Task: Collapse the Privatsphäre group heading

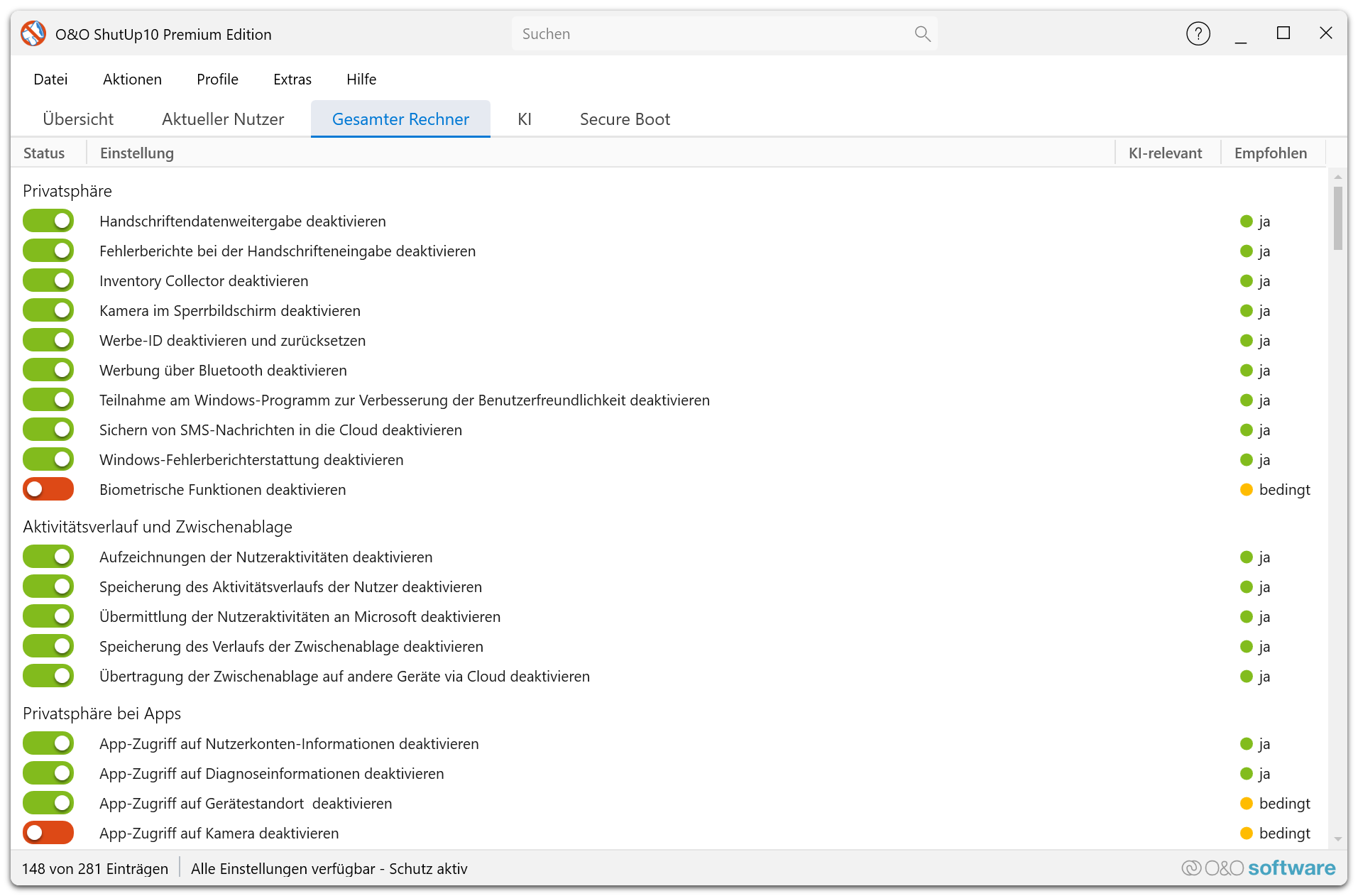Action: click(67, 191)
